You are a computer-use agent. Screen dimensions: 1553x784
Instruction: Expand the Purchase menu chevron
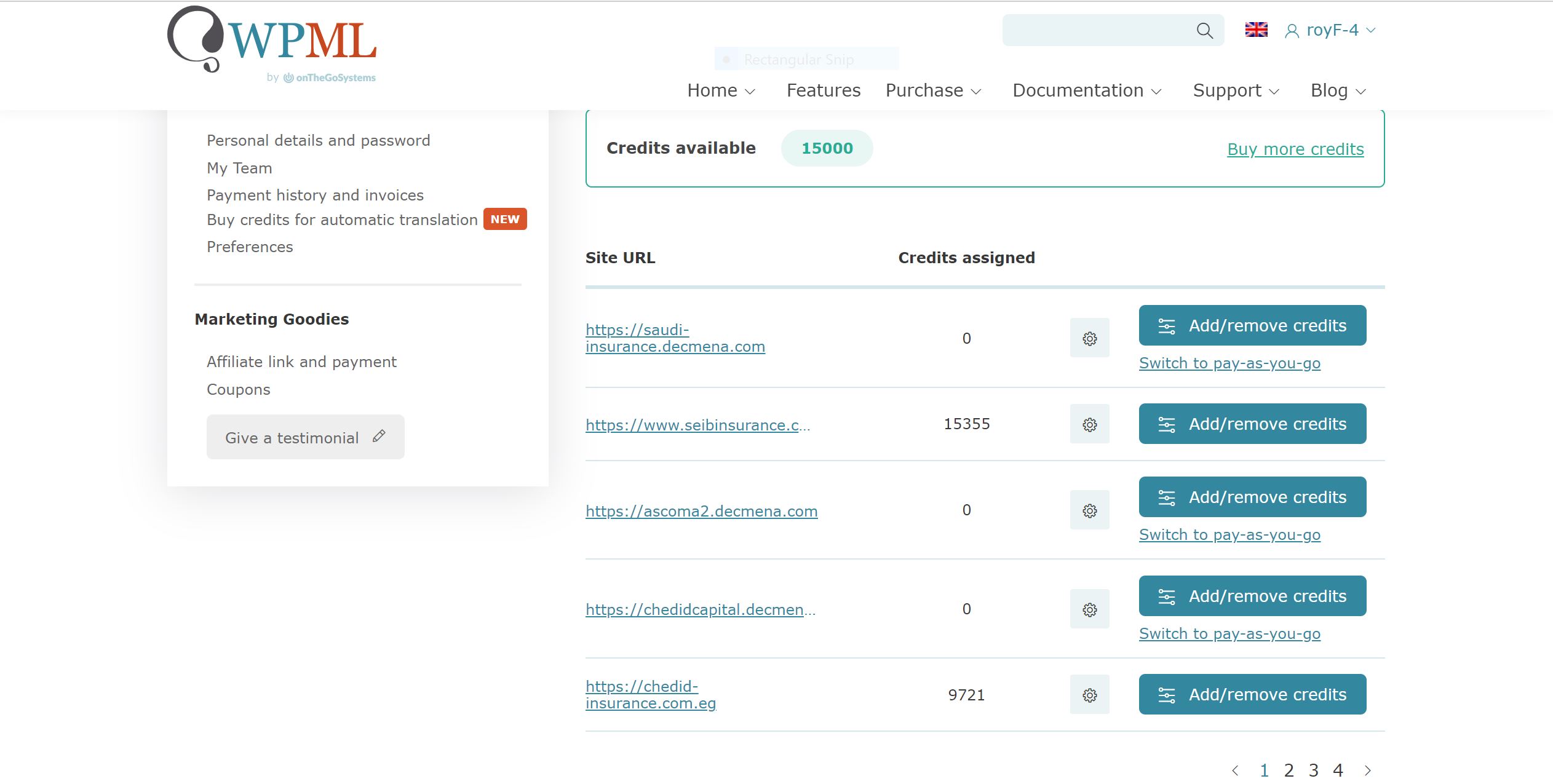976,92
